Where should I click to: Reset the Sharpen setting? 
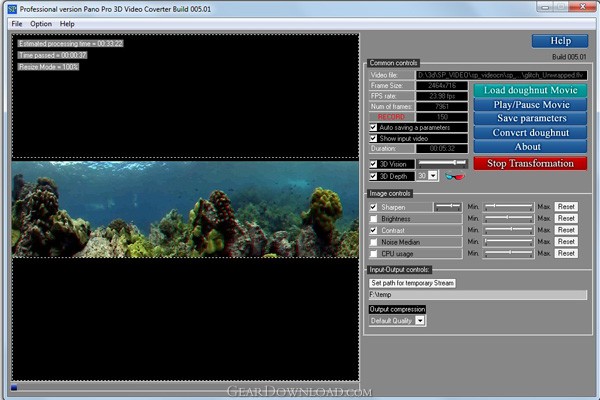click(566, 207)
